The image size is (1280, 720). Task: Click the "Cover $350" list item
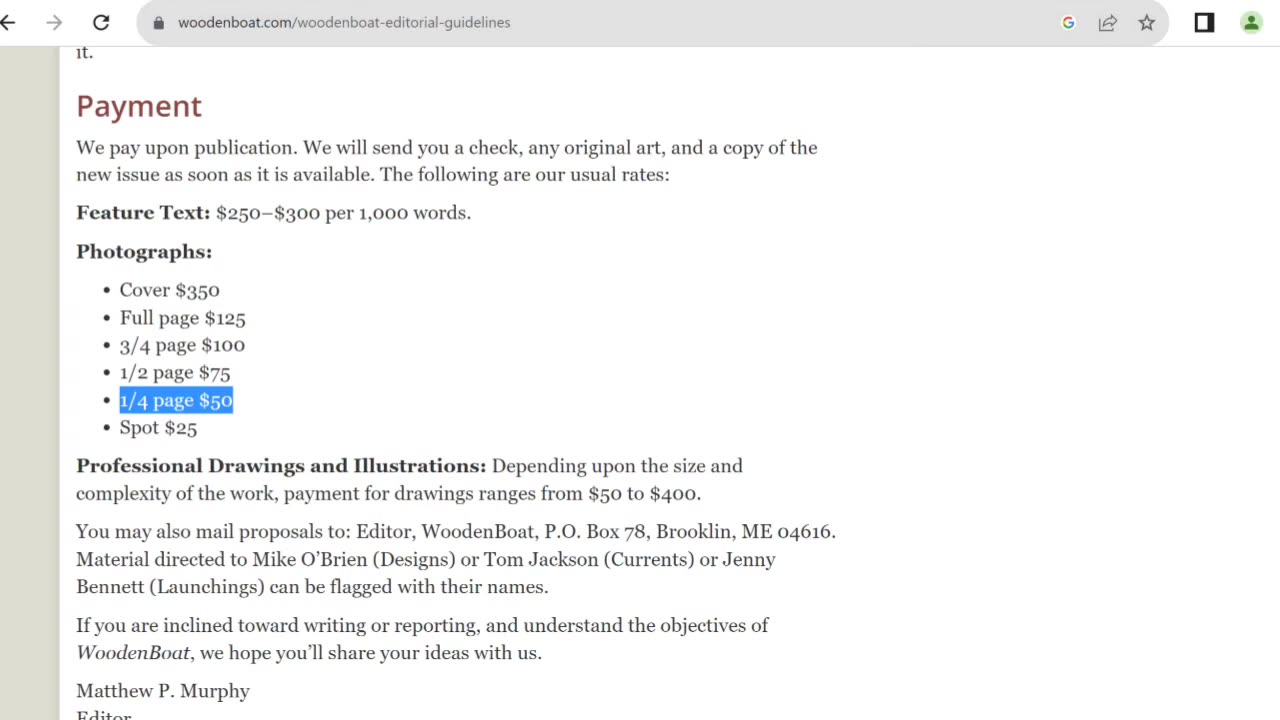pos(169,290)
